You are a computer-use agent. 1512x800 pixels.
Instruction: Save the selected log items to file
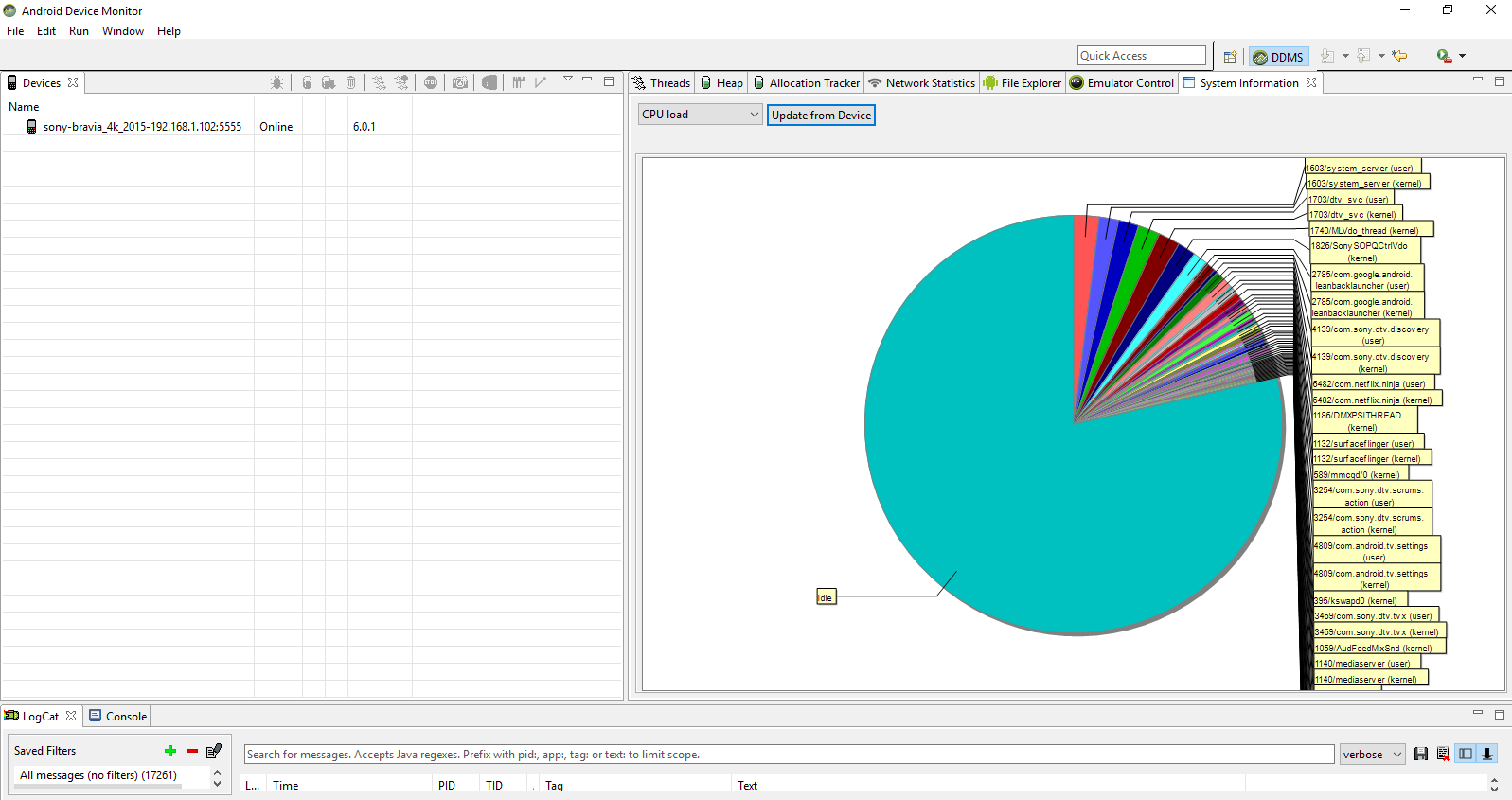click(1420, 755)
